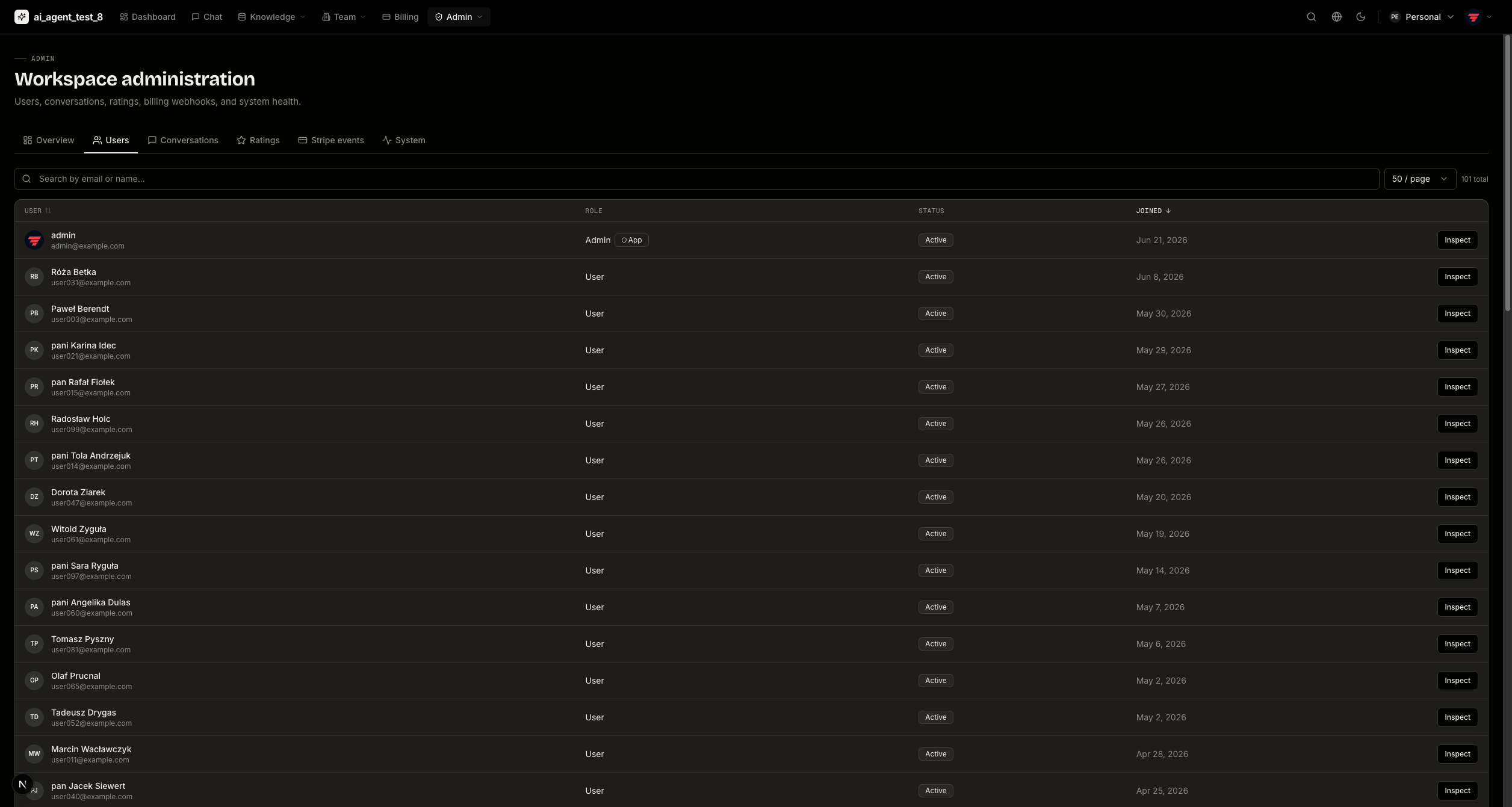Click the App badge next to Admin role
Image resolution: width=1512 pixels, height=807 pixels.
click(631, 240)
